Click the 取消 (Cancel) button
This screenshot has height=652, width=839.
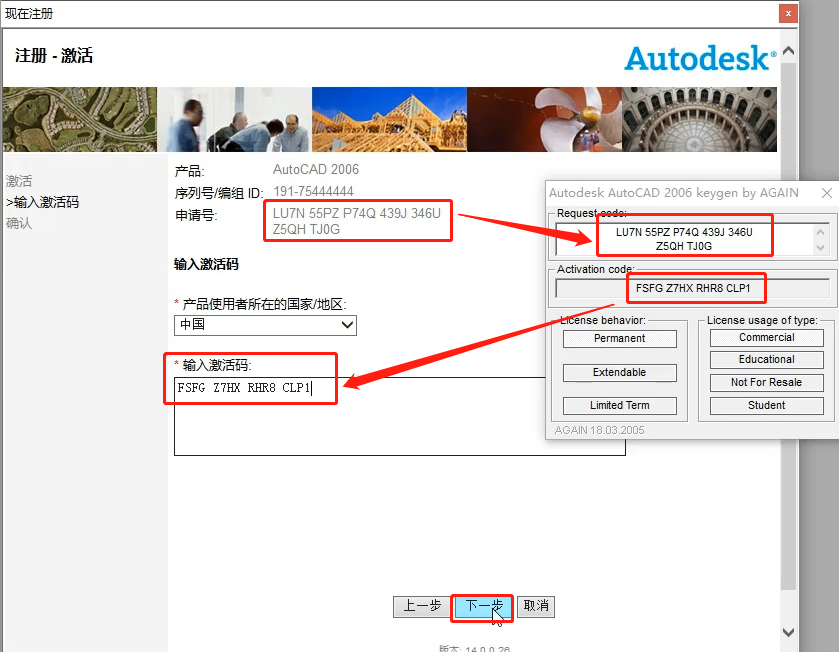point(536,607)
